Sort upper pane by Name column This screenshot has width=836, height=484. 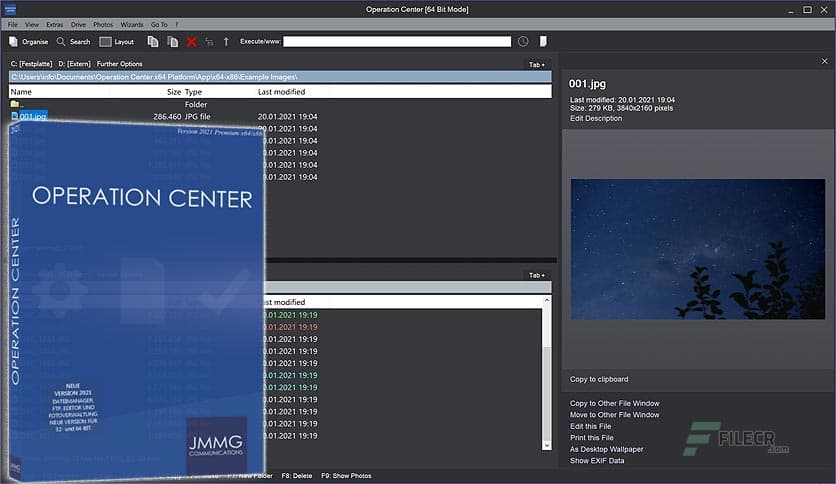tap(21, 92)
